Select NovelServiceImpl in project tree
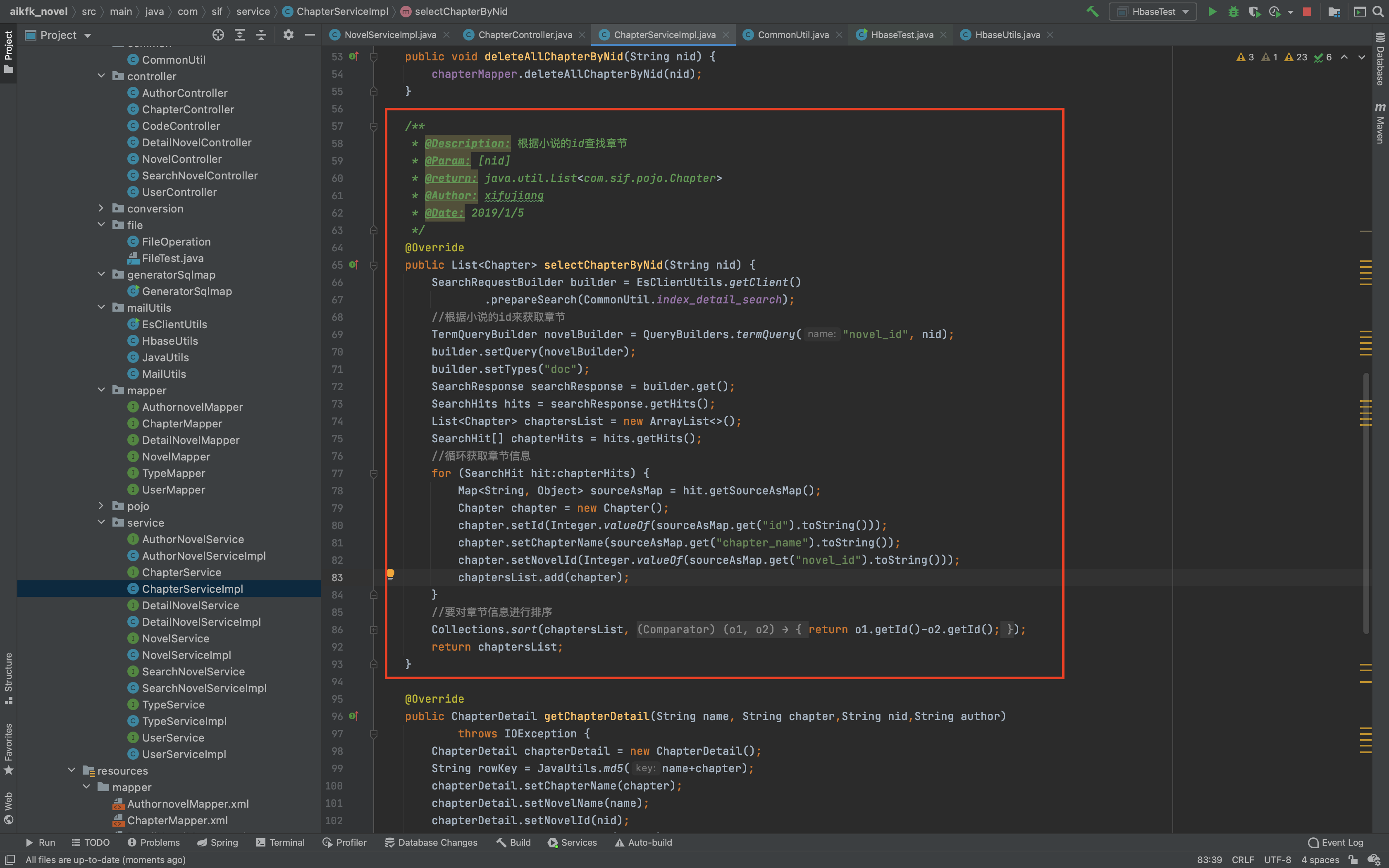This screenshot has width=1389, height=868. coord(186,655)
